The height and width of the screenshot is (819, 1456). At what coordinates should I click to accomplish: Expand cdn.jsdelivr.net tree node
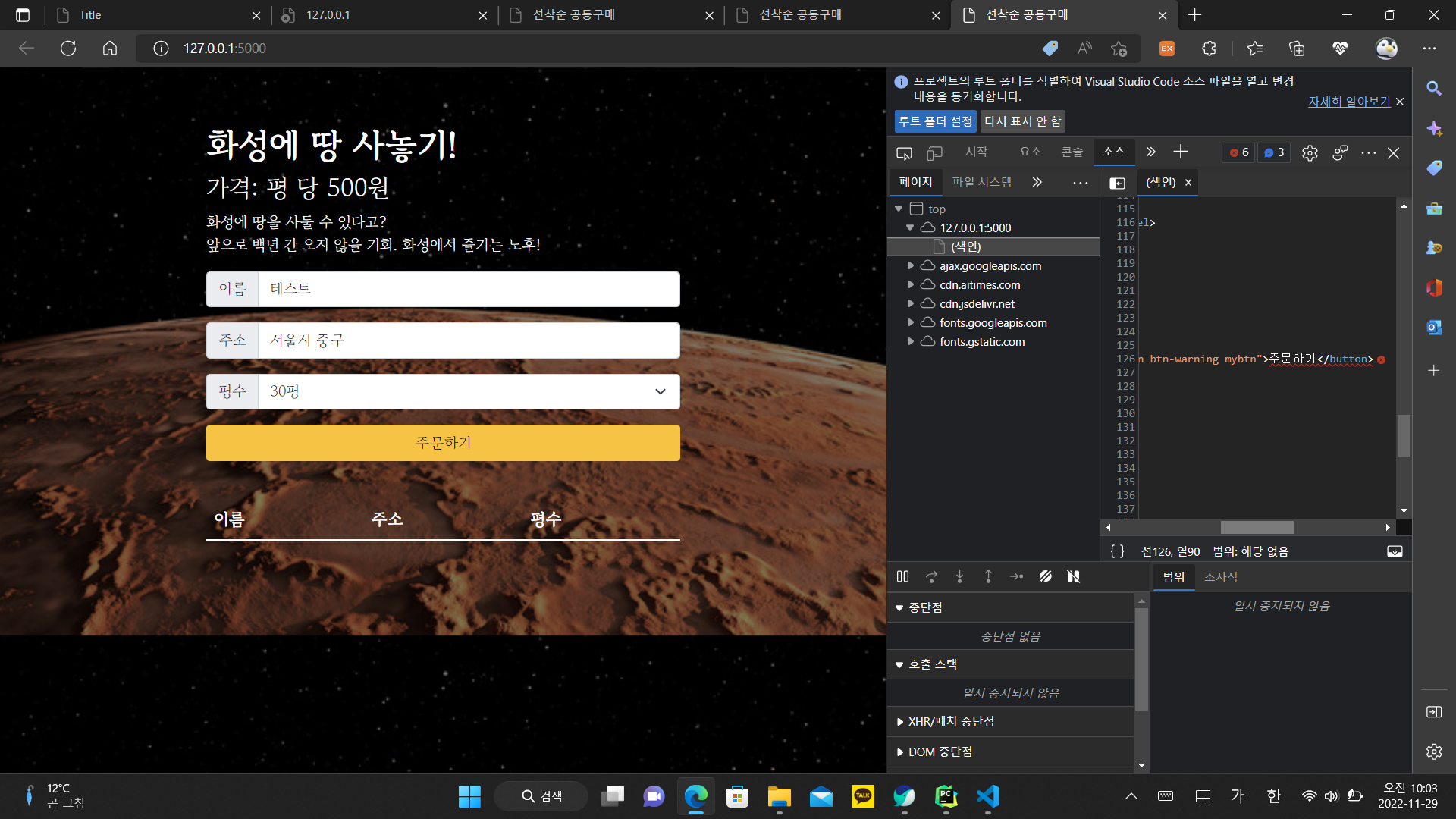910,303
